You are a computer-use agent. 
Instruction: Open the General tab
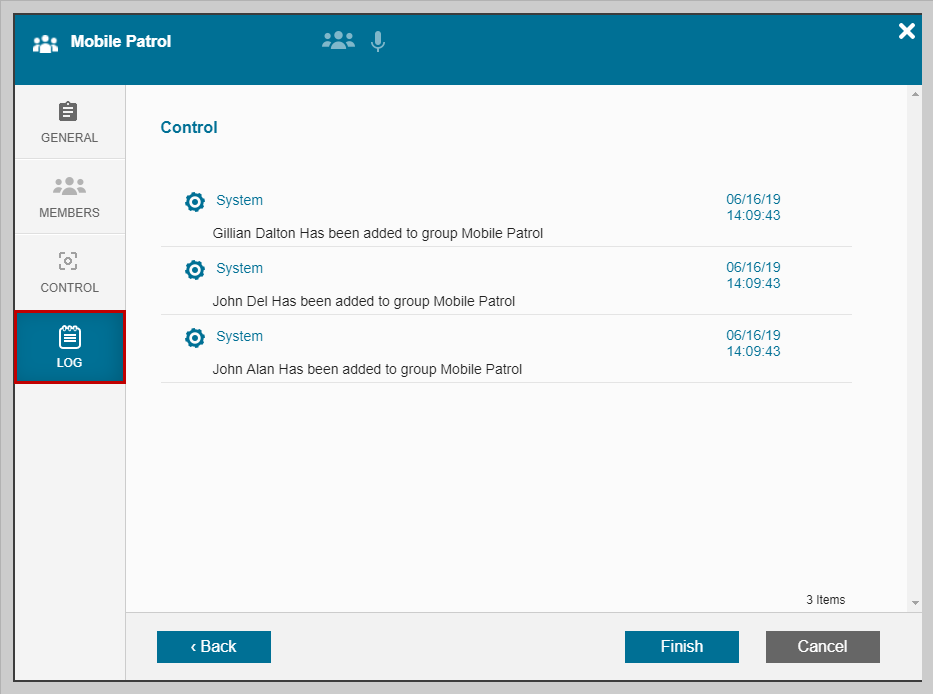tap(70, 122)
